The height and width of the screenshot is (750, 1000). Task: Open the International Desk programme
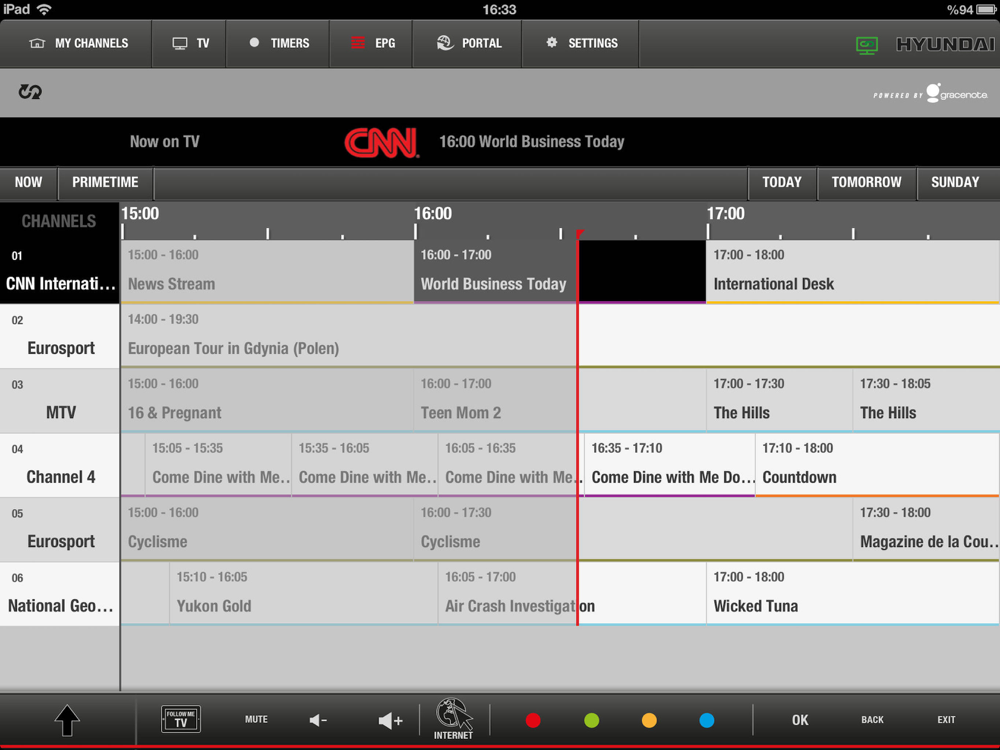click(853, 272)
